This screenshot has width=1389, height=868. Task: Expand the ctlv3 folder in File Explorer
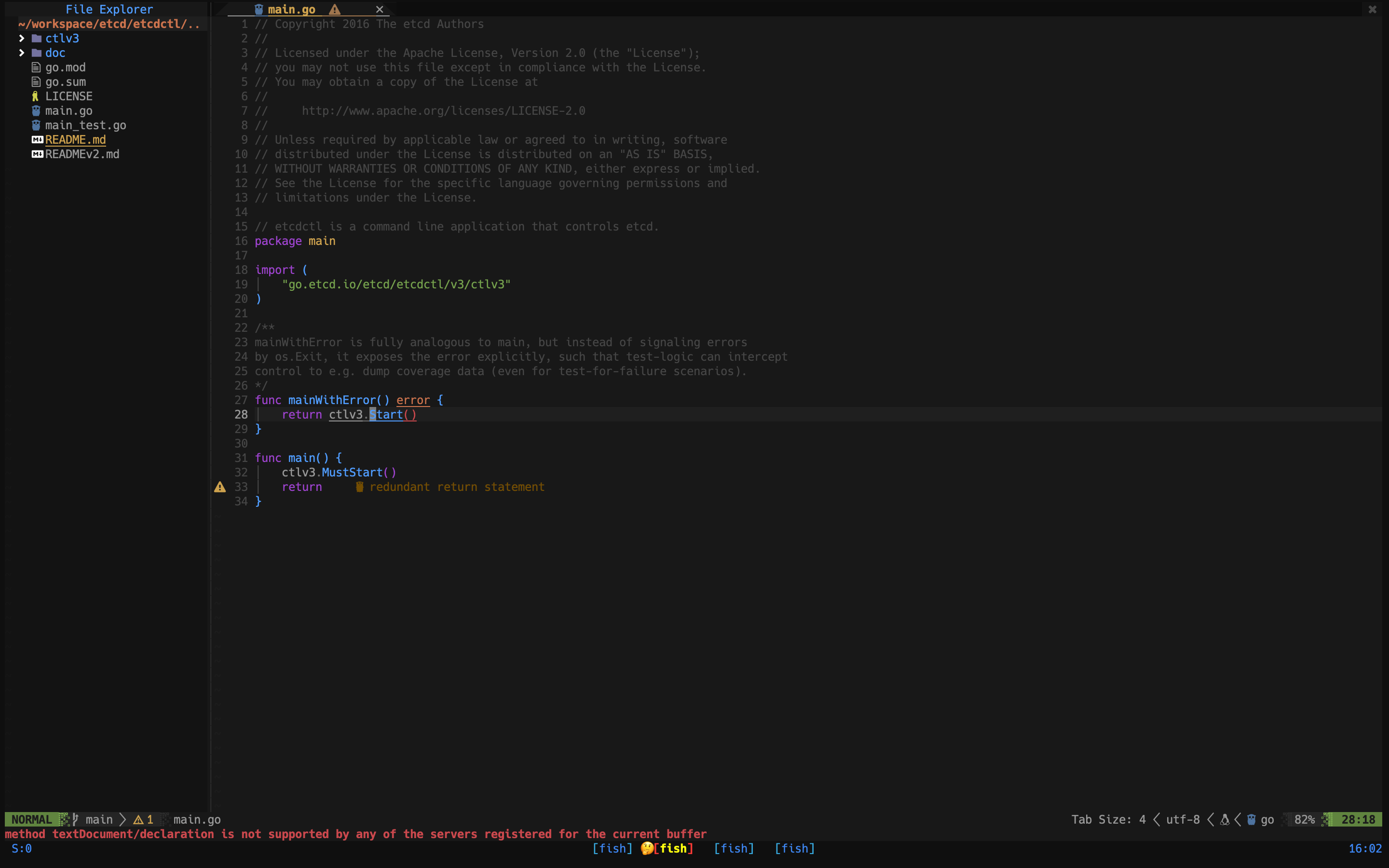click(x=22, y=38)
